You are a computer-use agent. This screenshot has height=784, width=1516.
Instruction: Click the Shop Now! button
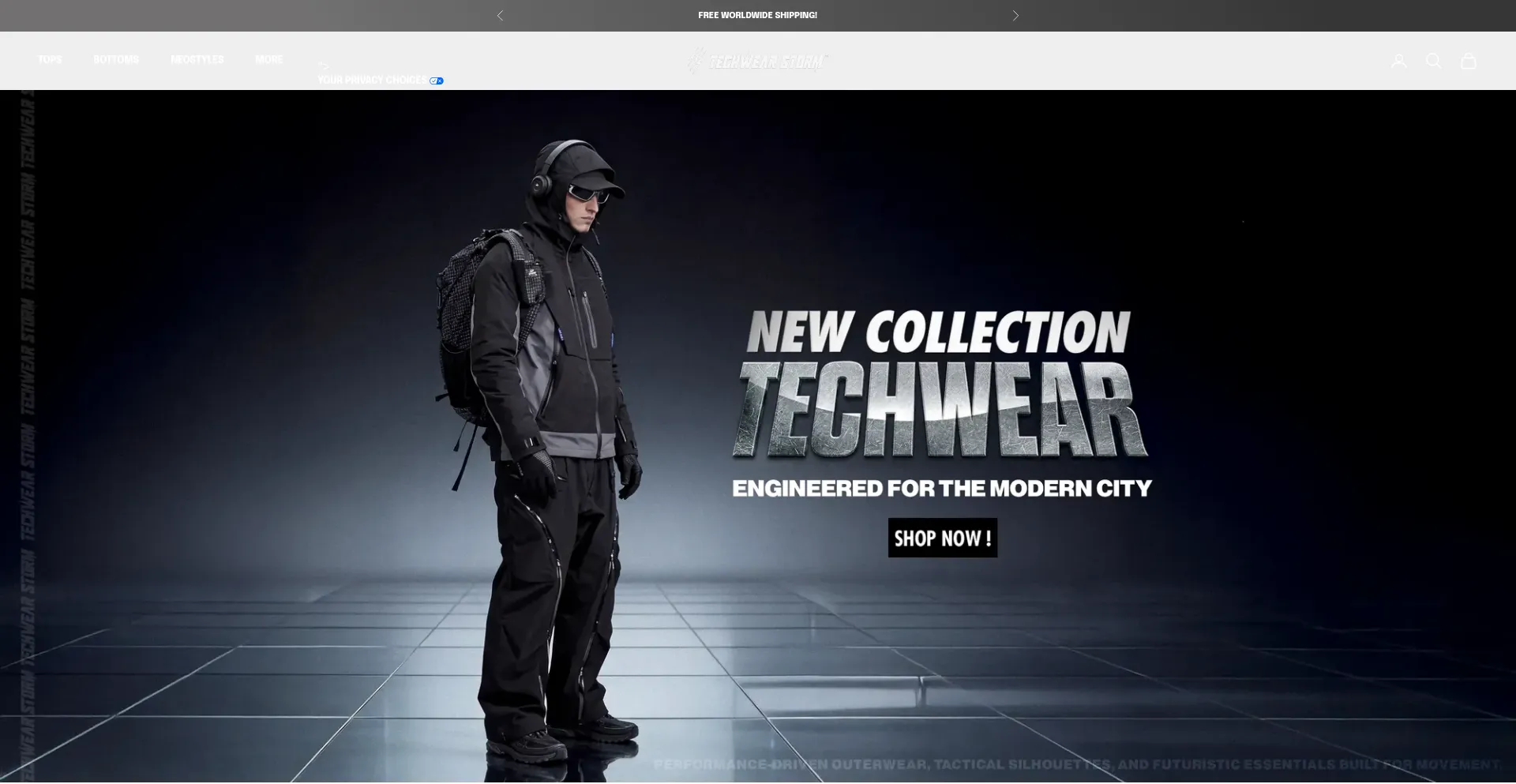[943, 538]
